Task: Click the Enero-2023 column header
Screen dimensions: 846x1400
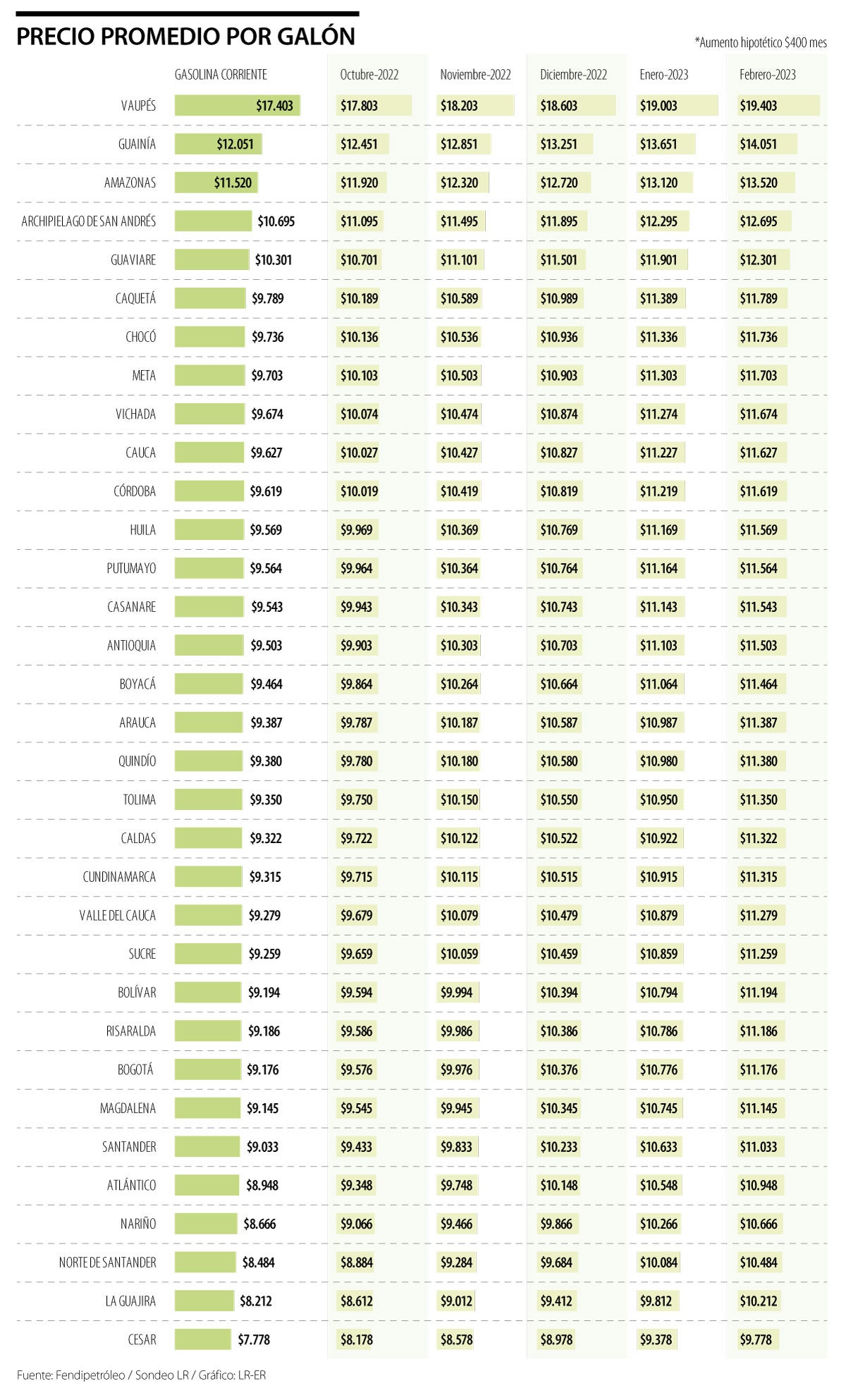Action: (663, 75)
